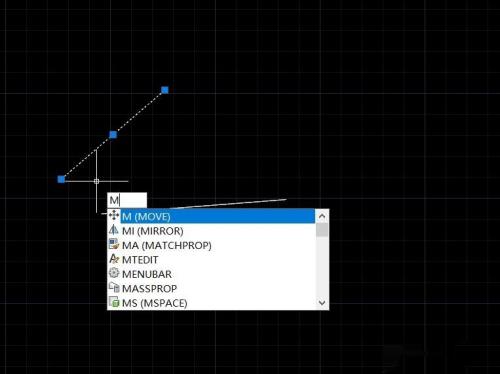This screenshot has width=500, height=374.
Task: Click the Match Properties icon next to MA
Action: [114, 244]
